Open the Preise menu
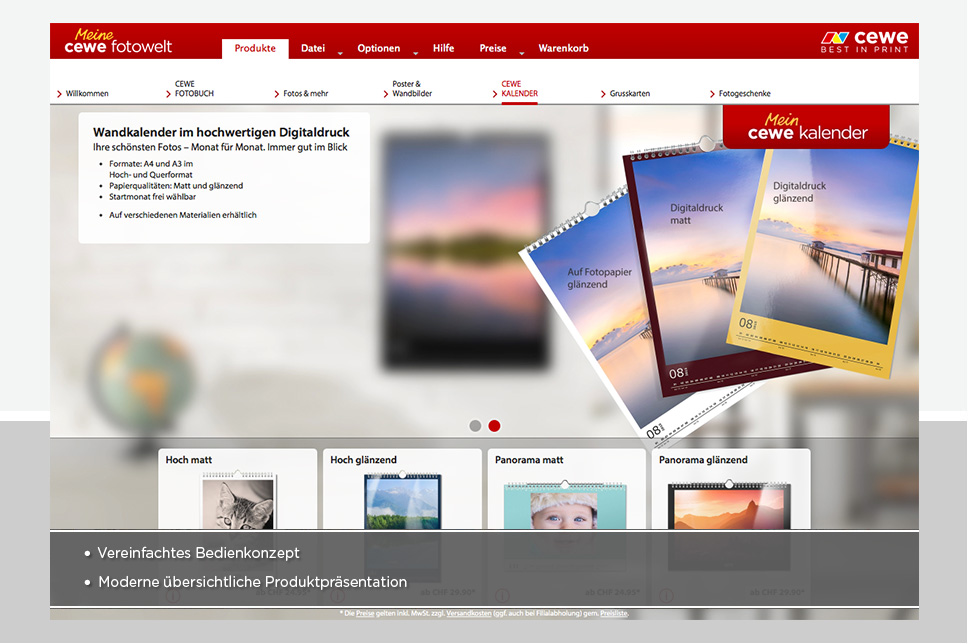The height and width of the screenshot is (644, 968). click(493, 48)
